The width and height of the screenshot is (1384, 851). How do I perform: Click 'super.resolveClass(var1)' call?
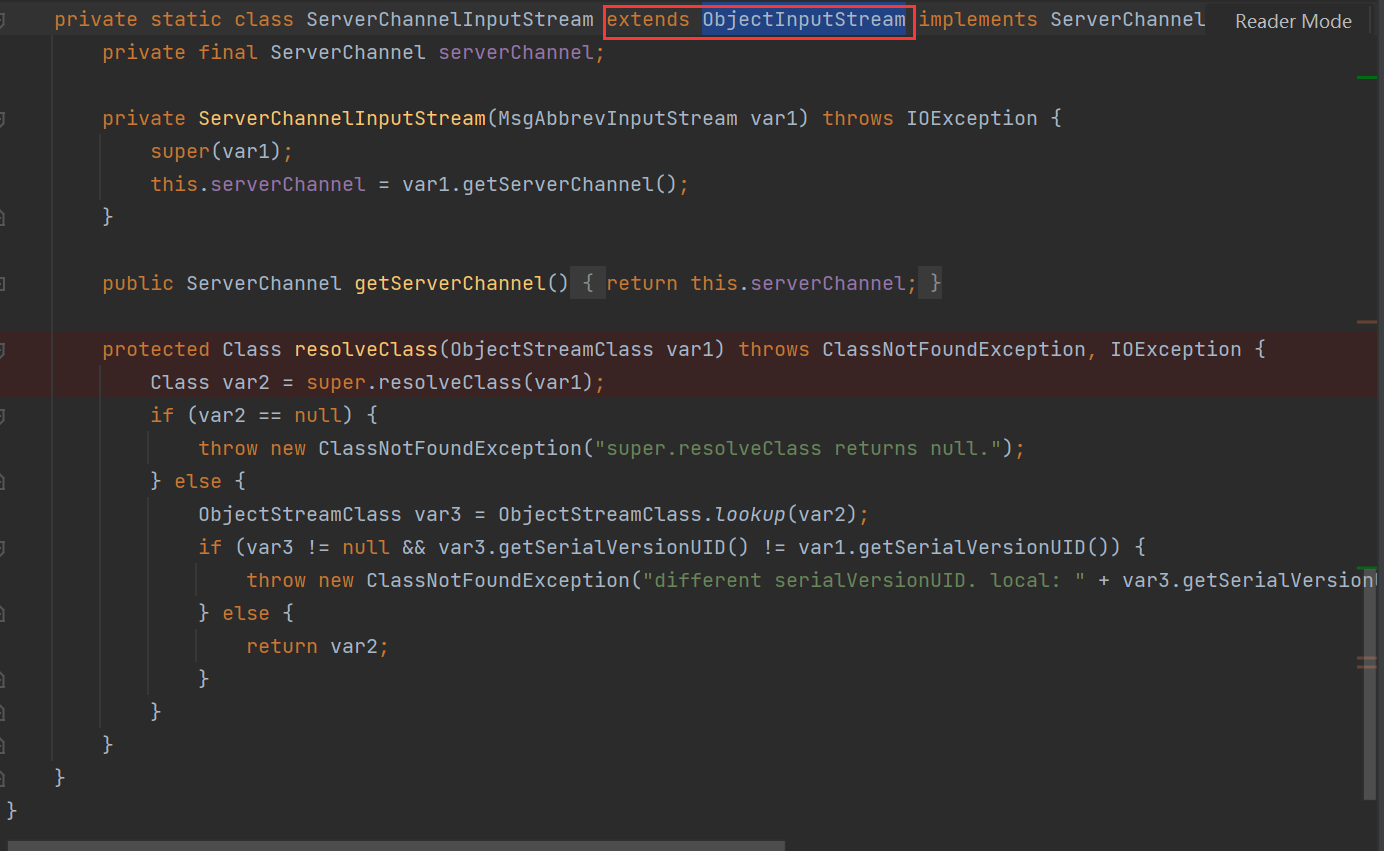tap(450, 383)
